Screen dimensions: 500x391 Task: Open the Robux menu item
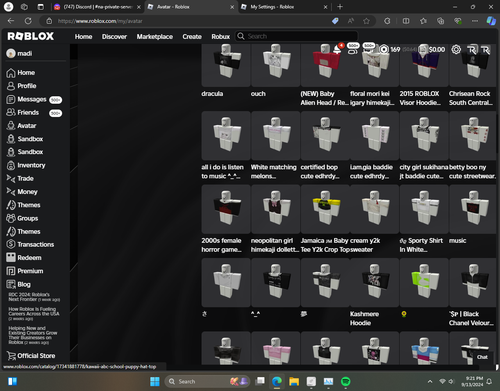(x=221, y=37)
